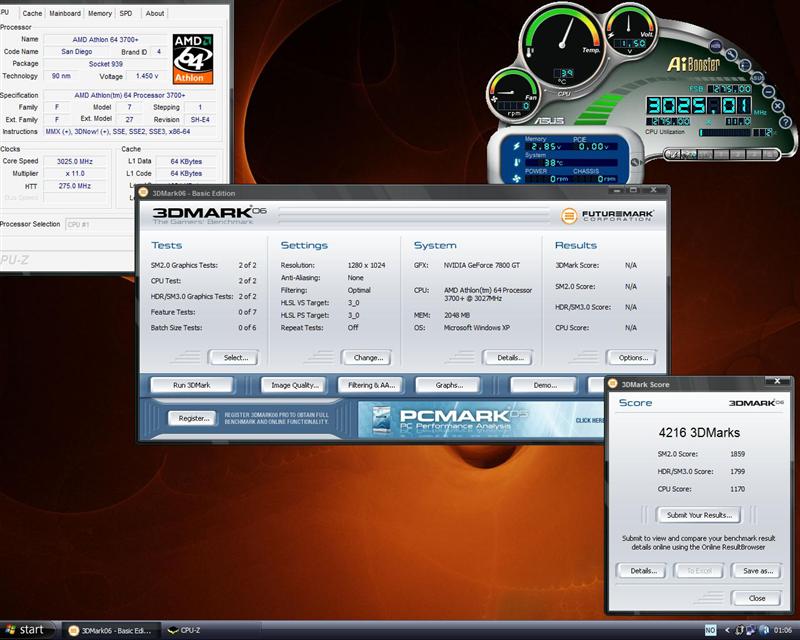
Task: Click the taskbar clock showing 01:06
Action: tap(783, 630)
